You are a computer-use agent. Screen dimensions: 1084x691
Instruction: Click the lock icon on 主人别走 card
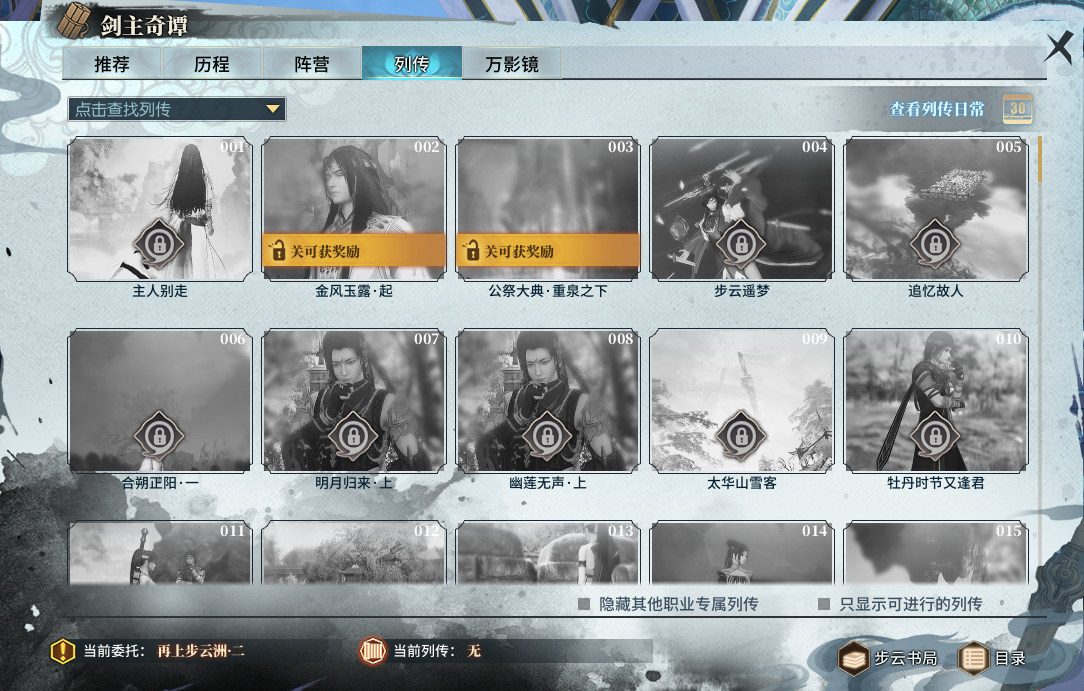point(159,244)
